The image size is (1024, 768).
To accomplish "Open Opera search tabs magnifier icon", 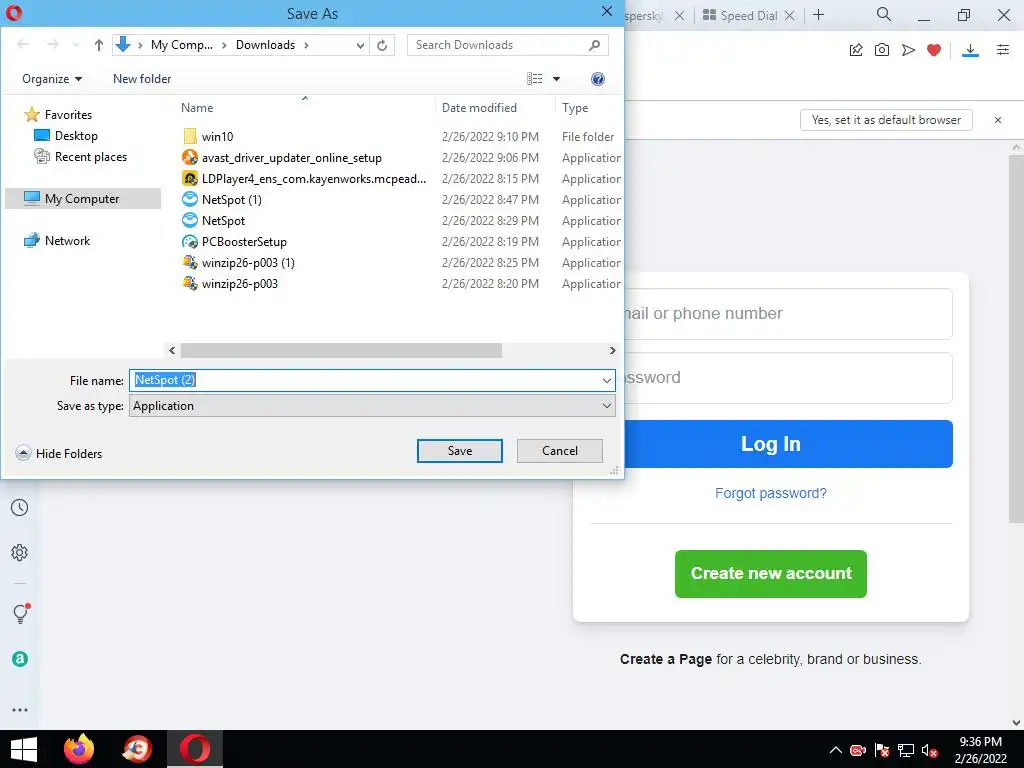I will coord(884,14).
